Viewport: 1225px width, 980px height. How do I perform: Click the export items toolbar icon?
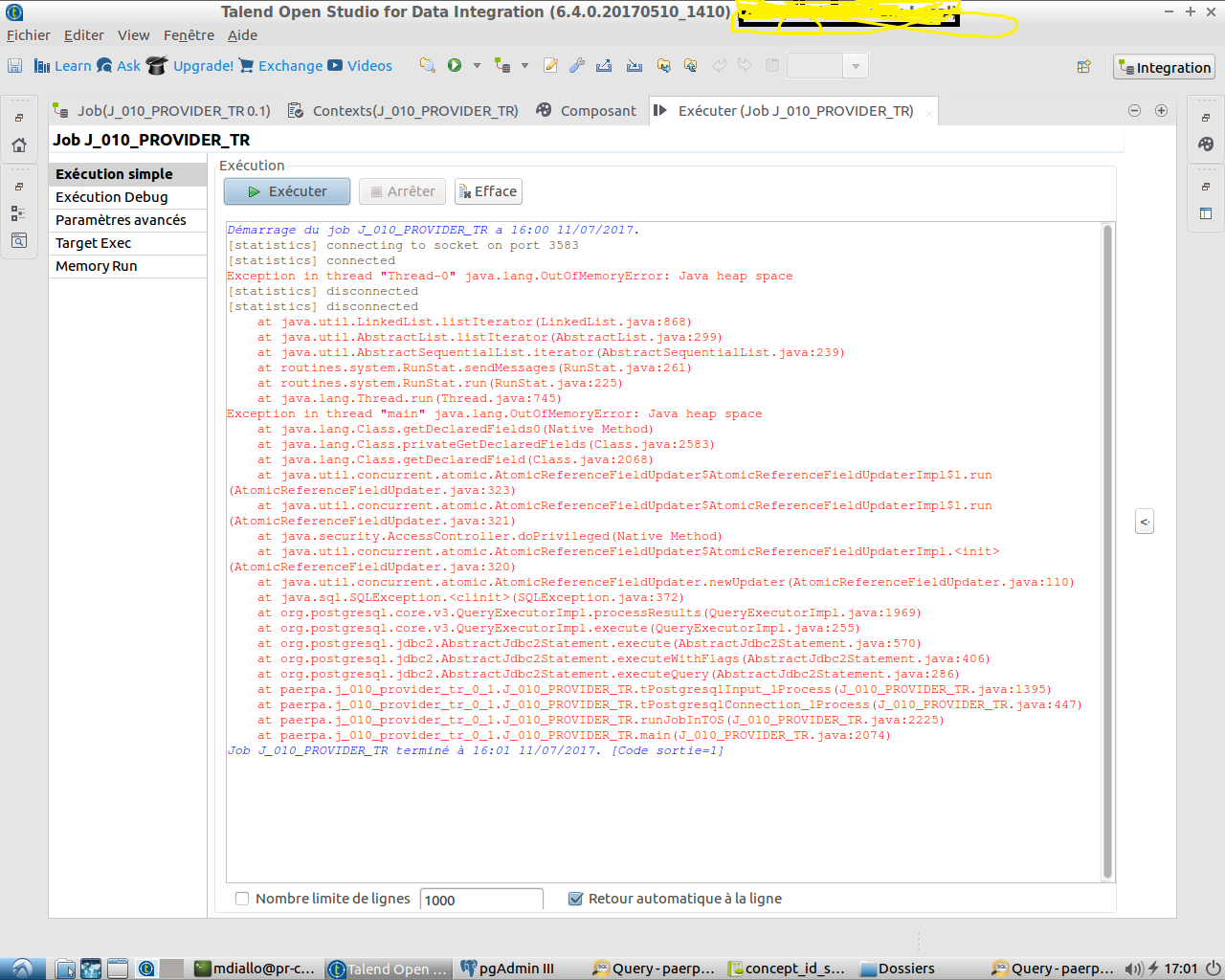coord(604,66)
